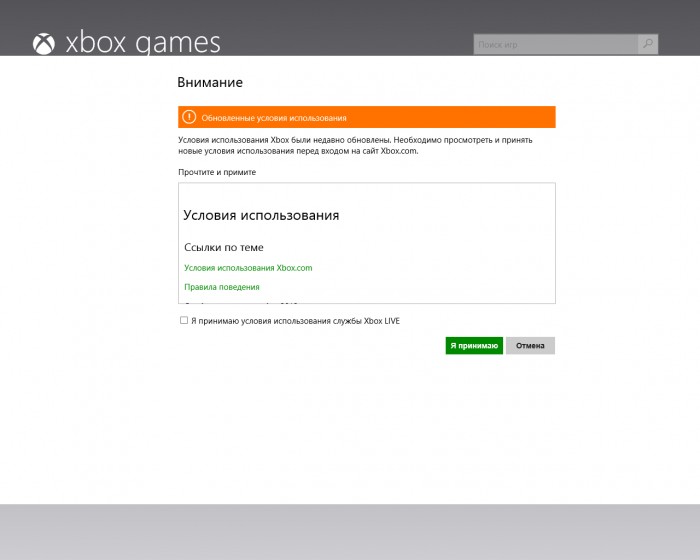Click the «Отмена» button

point(530,346)
